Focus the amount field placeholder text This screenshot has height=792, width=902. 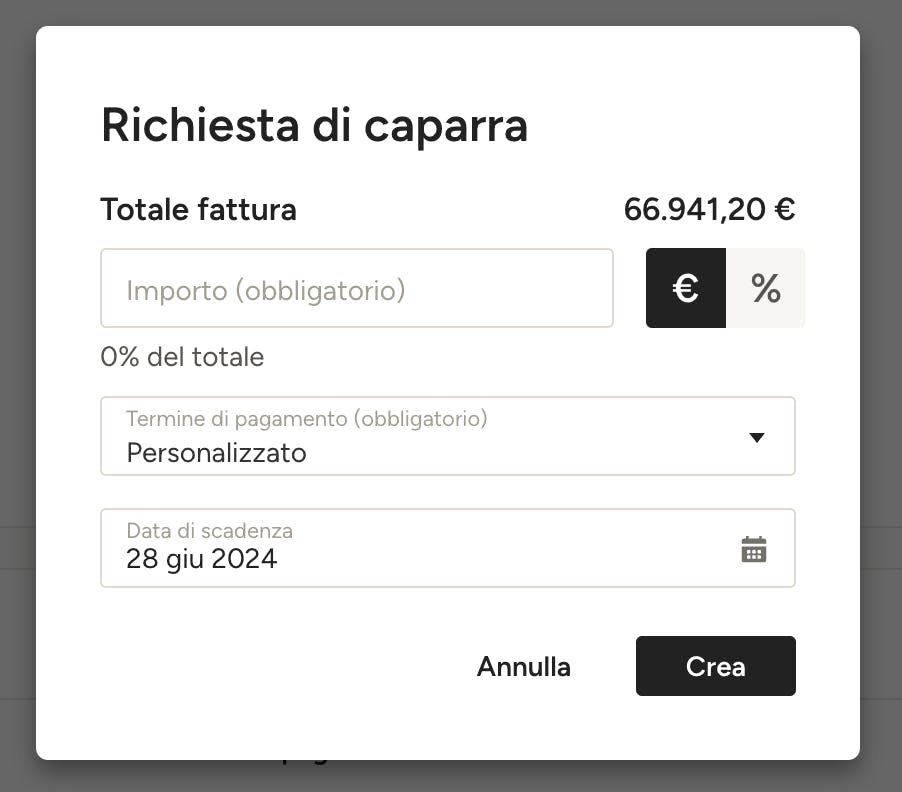[266, 290]
